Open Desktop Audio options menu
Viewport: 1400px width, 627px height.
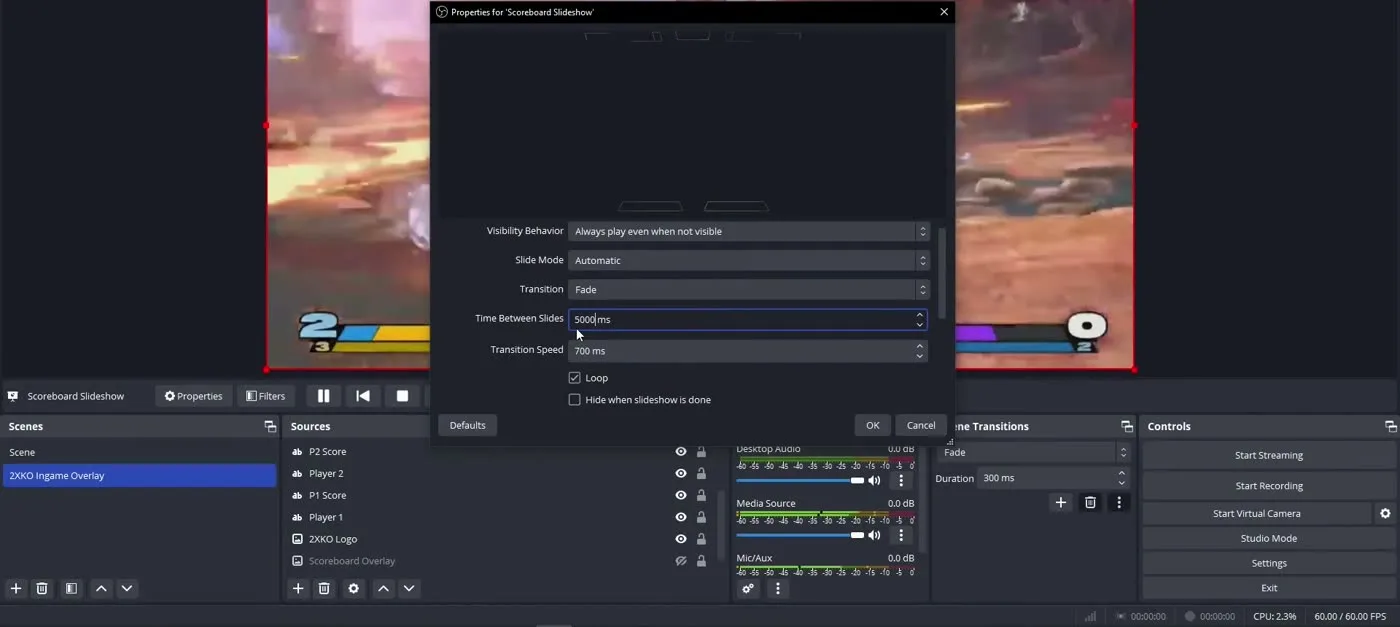point(901,481)
